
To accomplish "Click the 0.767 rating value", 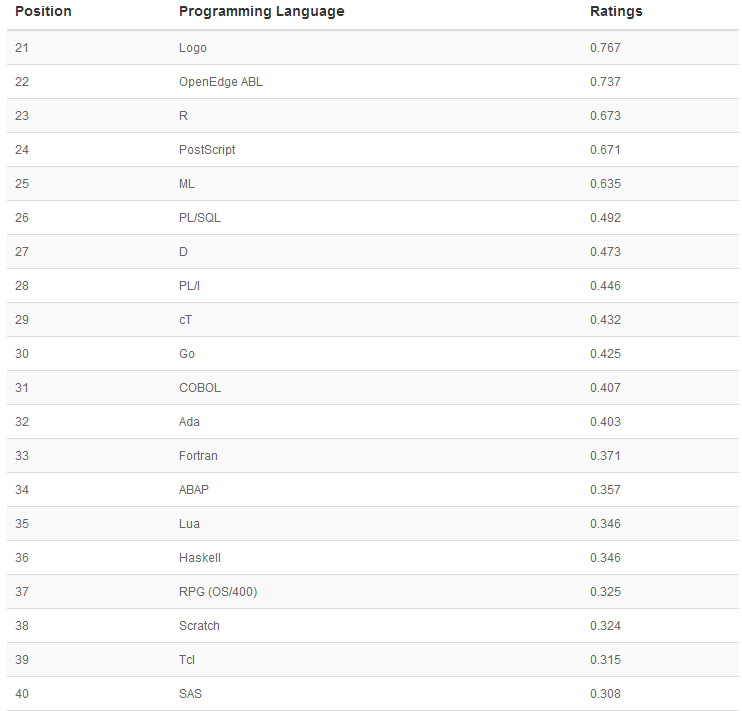I will pos(605,48).
